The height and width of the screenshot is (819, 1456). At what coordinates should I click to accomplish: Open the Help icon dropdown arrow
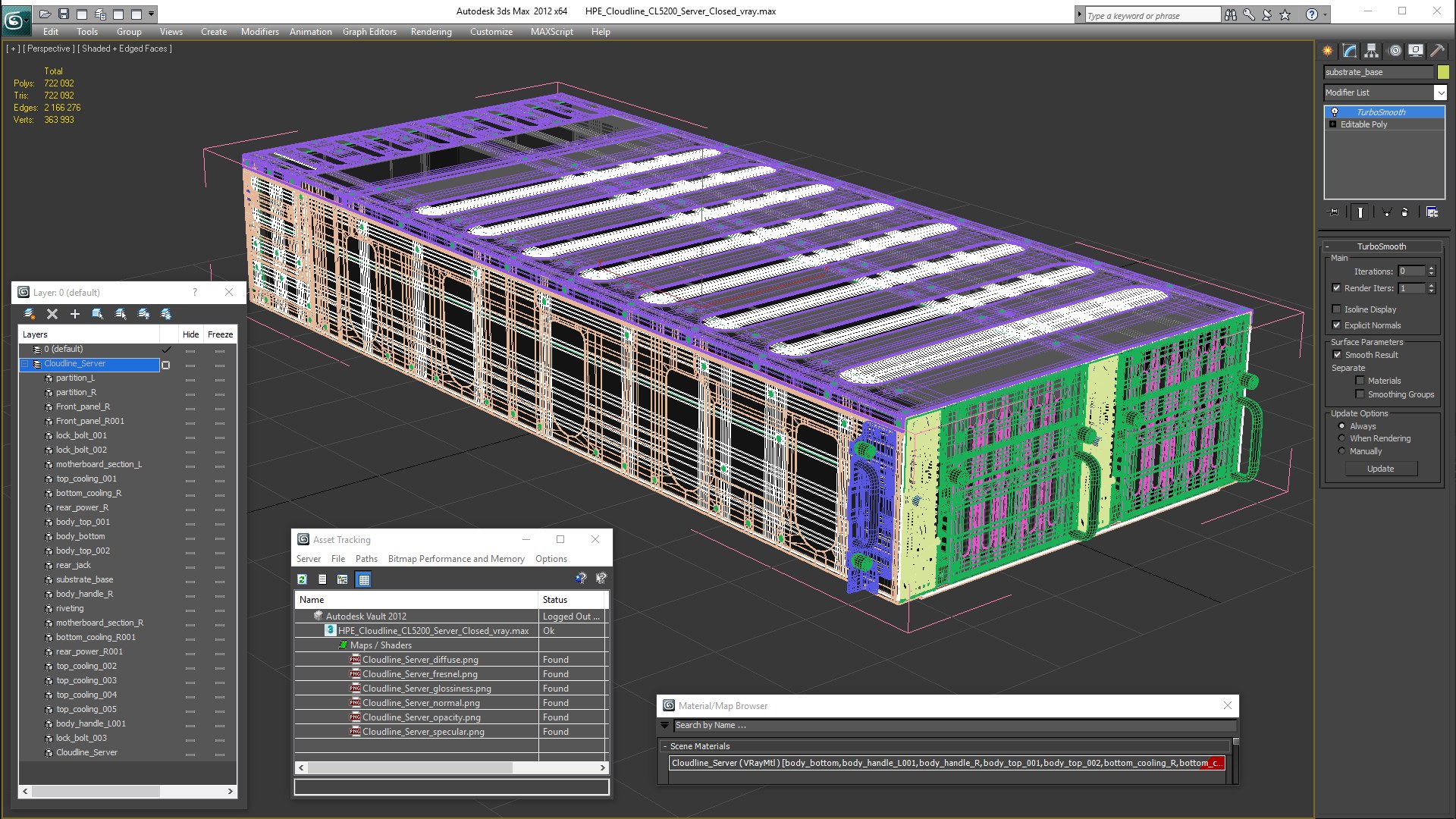(x=1325, y=14)
